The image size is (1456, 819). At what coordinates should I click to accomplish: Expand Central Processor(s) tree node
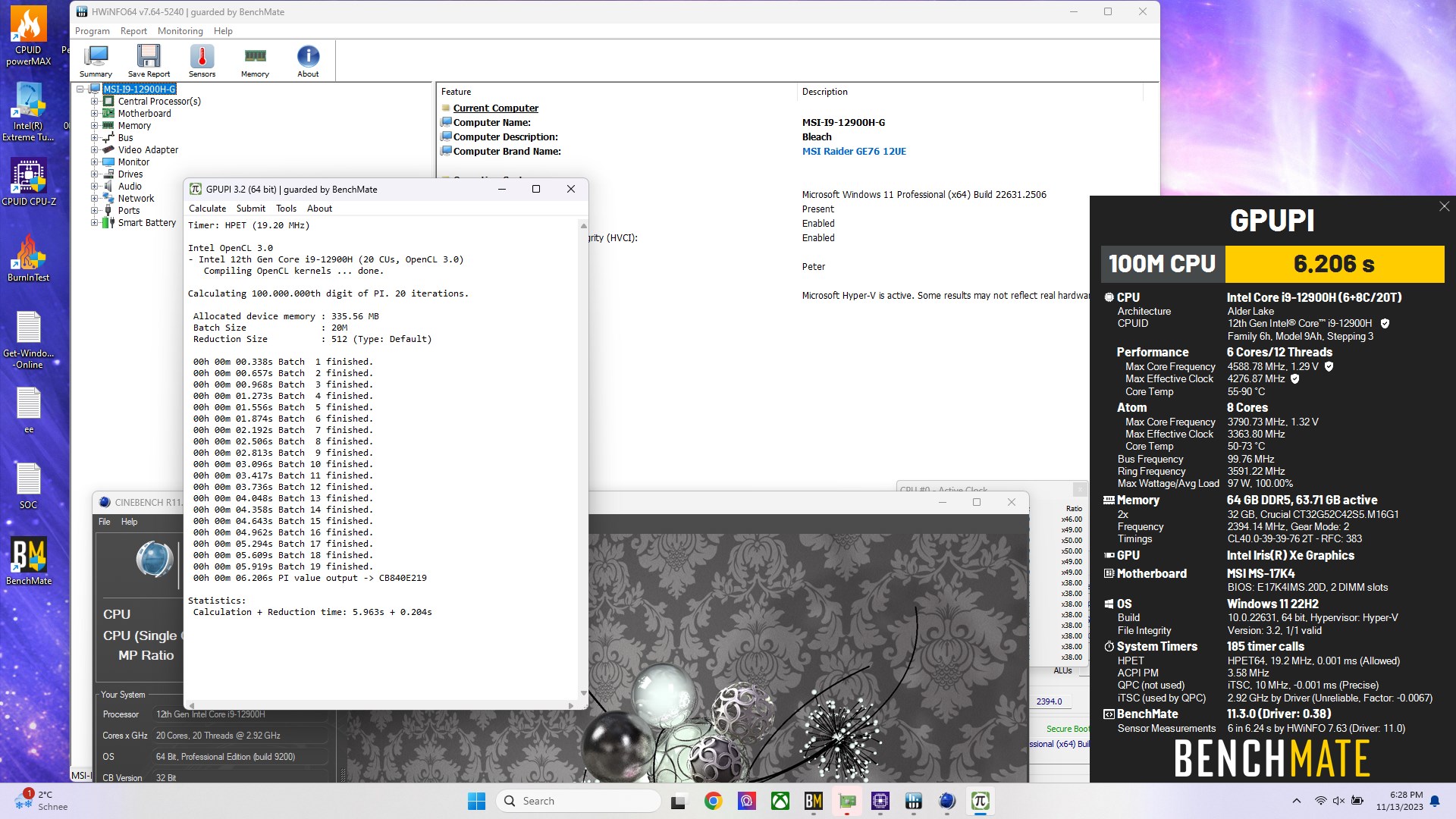pyautogui.click(x=95, y=101)
